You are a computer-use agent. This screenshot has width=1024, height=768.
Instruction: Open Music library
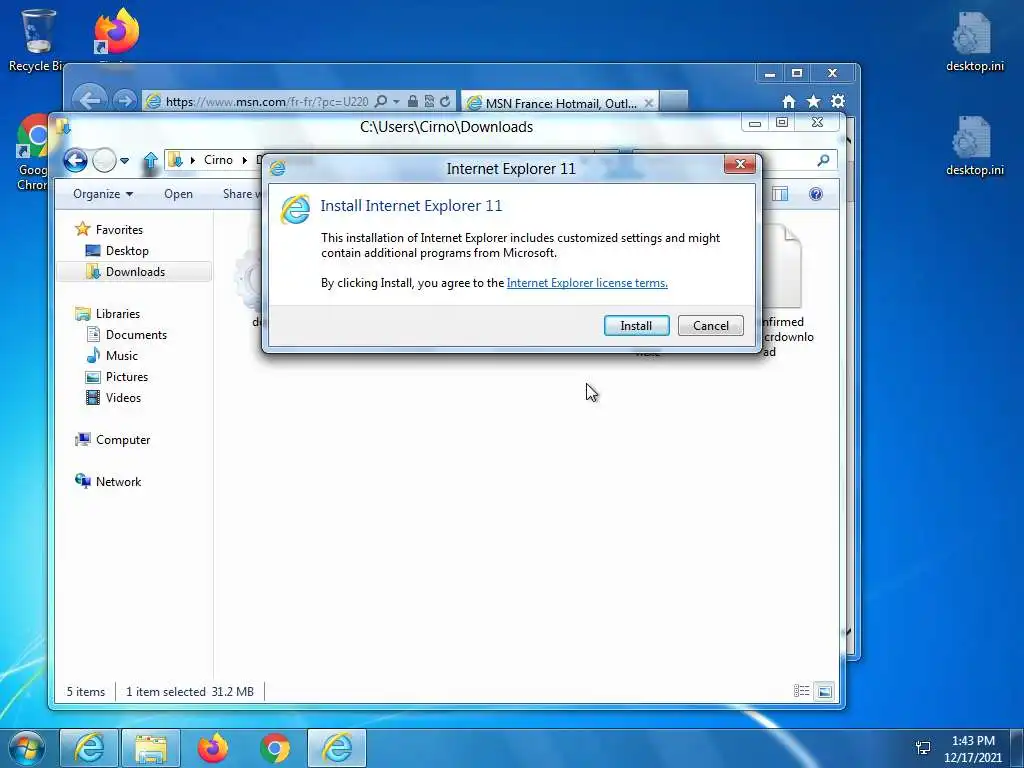click(x=121, y=355)
